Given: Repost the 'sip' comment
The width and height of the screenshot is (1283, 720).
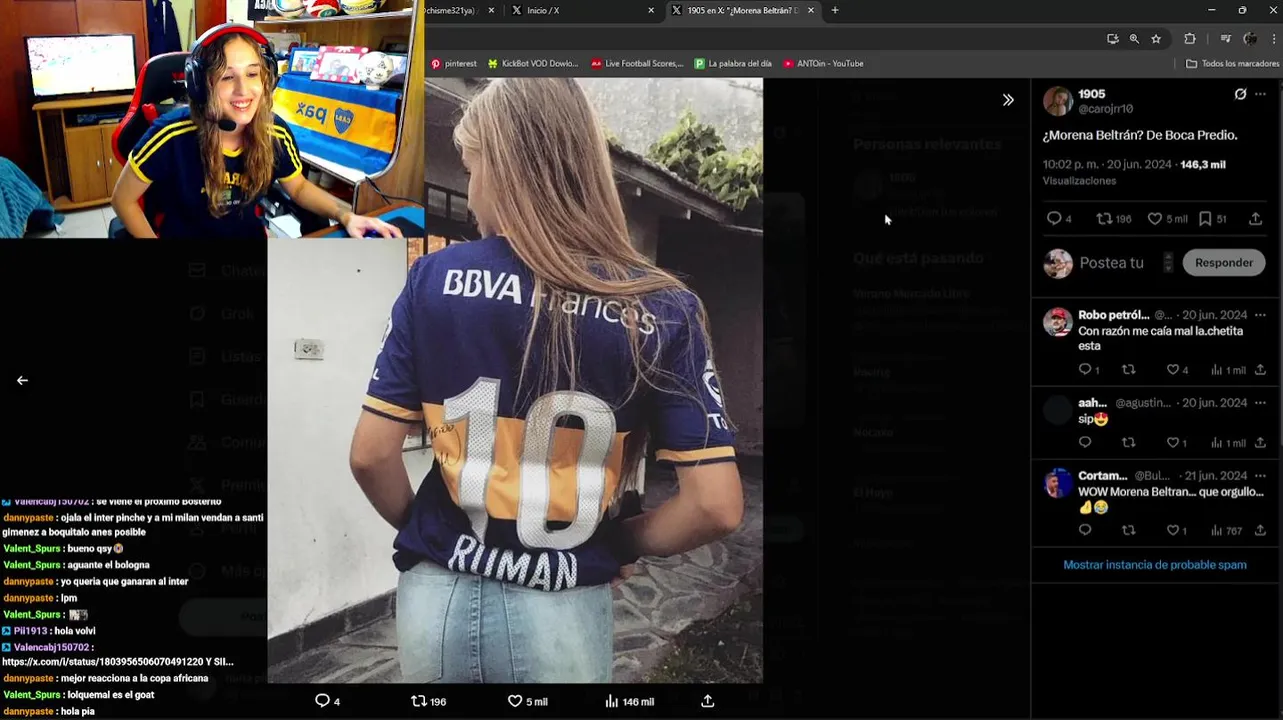Looking at the screenshot, I should [x=1129, y=443].
